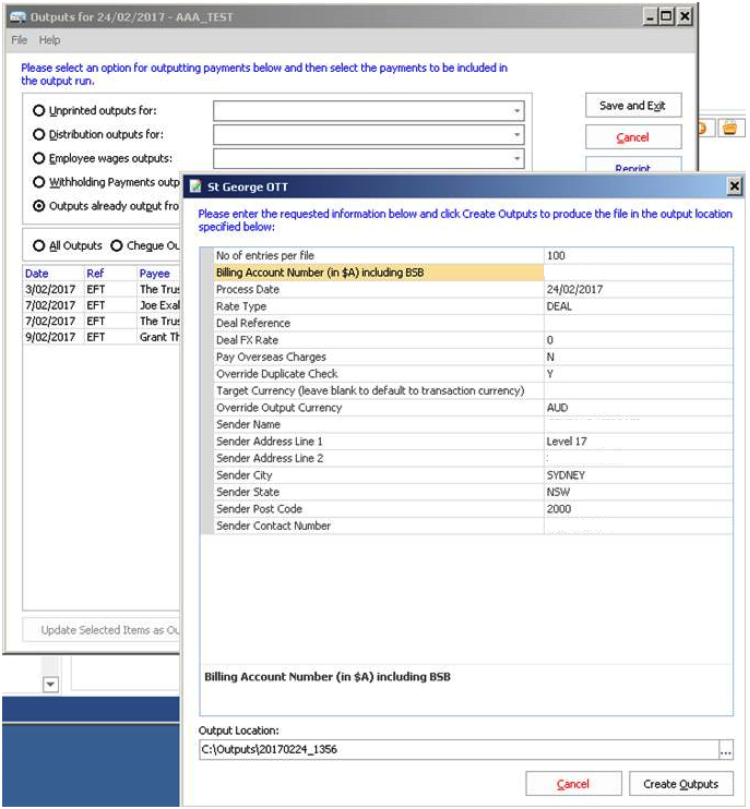Open the Unprinted outputs dropdown list
Screen dimensions: 750x809
[516, 111]
